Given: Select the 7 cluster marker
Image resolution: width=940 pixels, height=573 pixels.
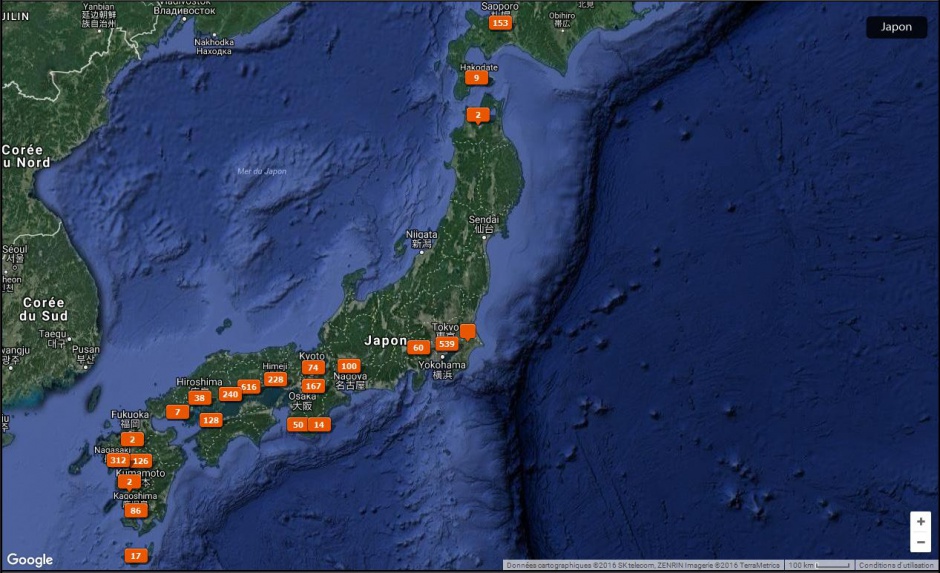Looking at the screenshot, I should point(177,412).
